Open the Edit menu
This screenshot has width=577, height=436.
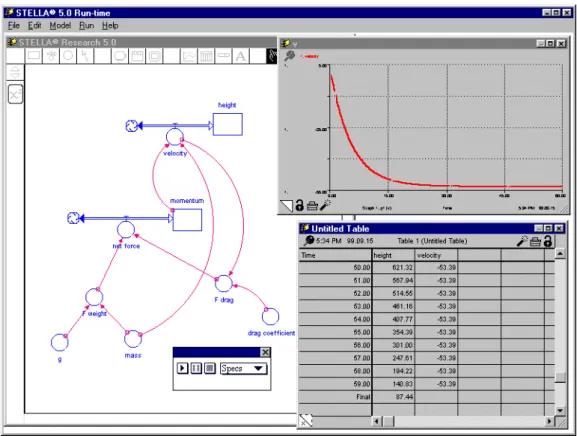(35, 26)
